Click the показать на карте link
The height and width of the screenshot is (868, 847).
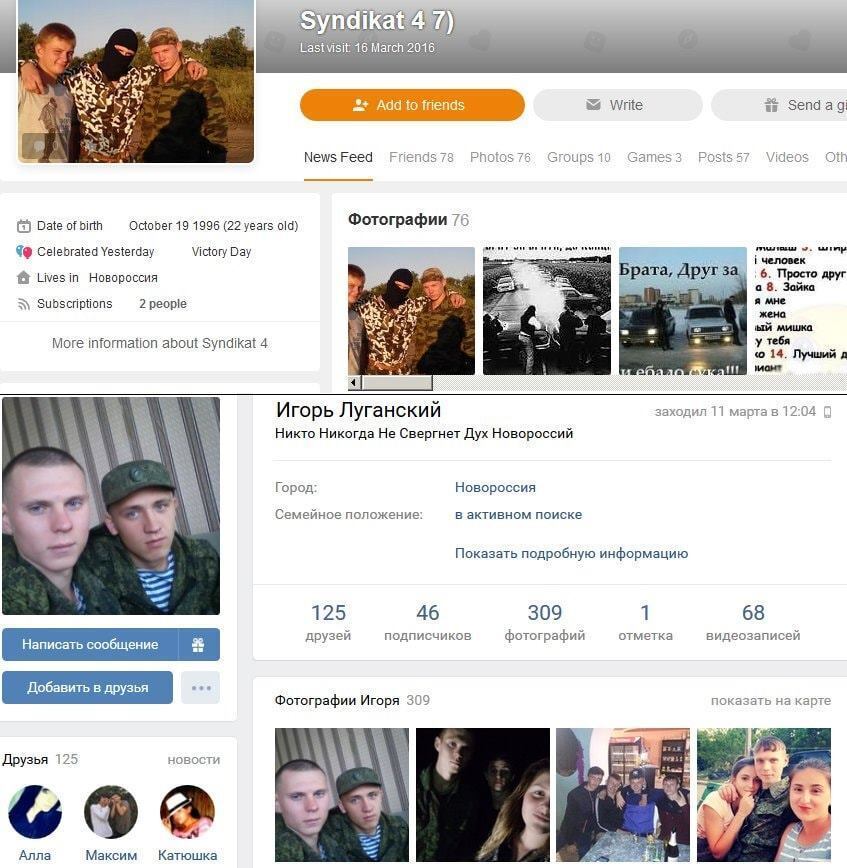771,701
